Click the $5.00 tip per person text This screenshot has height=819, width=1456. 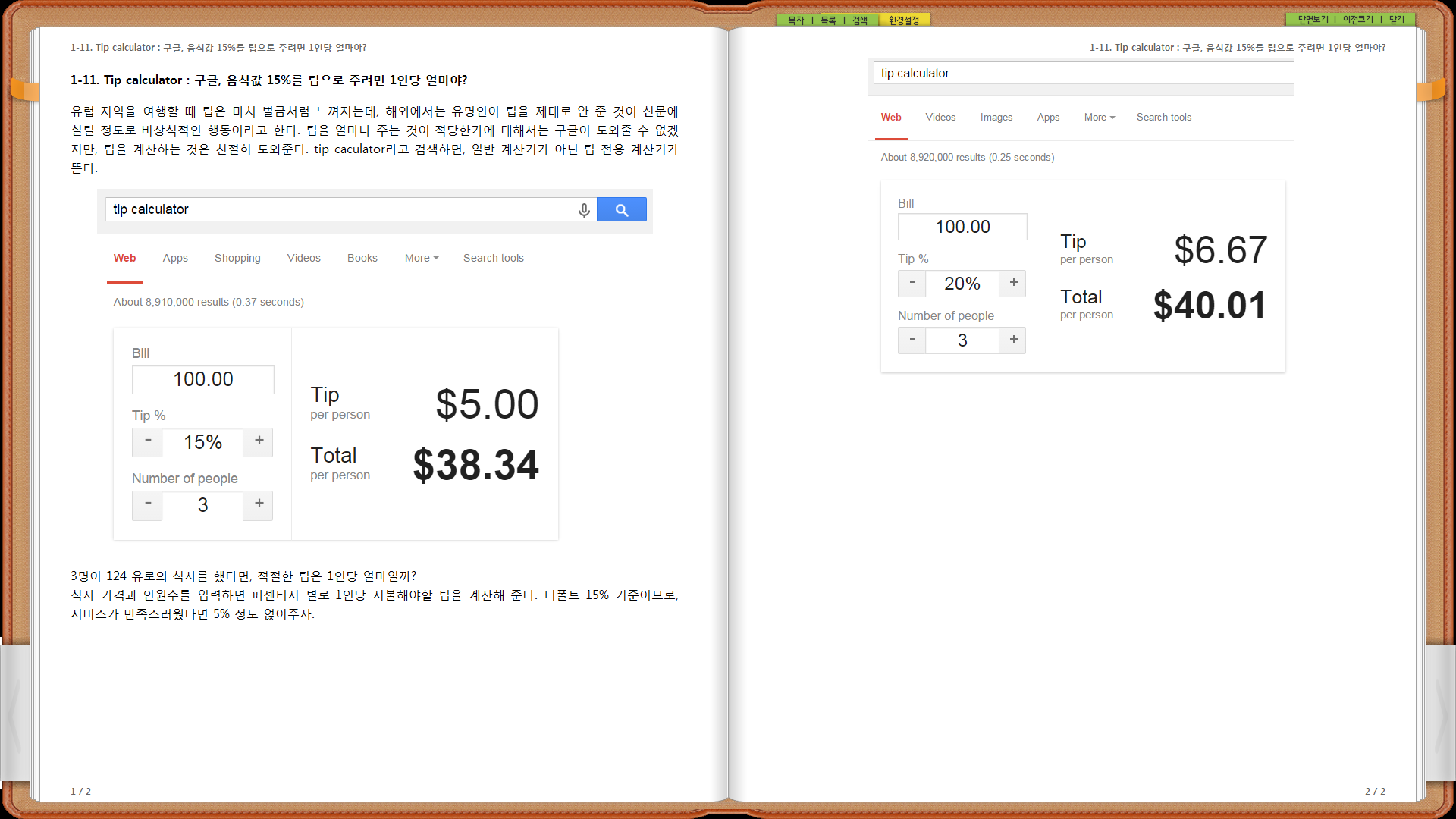point(487,404)
